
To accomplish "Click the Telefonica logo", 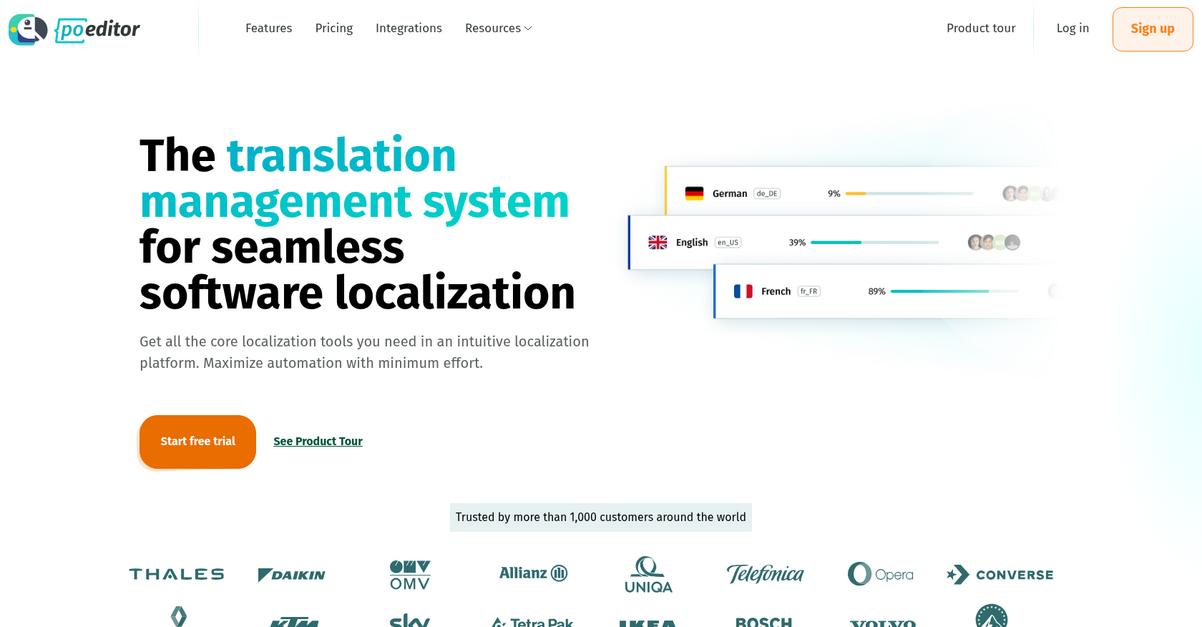I will click(x=765, y=574).
